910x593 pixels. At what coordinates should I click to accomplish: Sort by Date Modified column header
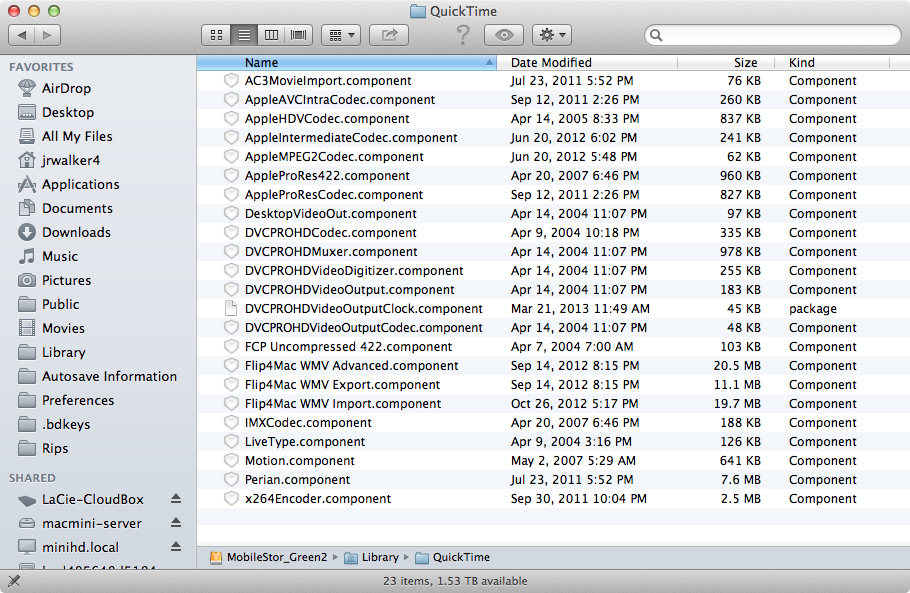587,63
